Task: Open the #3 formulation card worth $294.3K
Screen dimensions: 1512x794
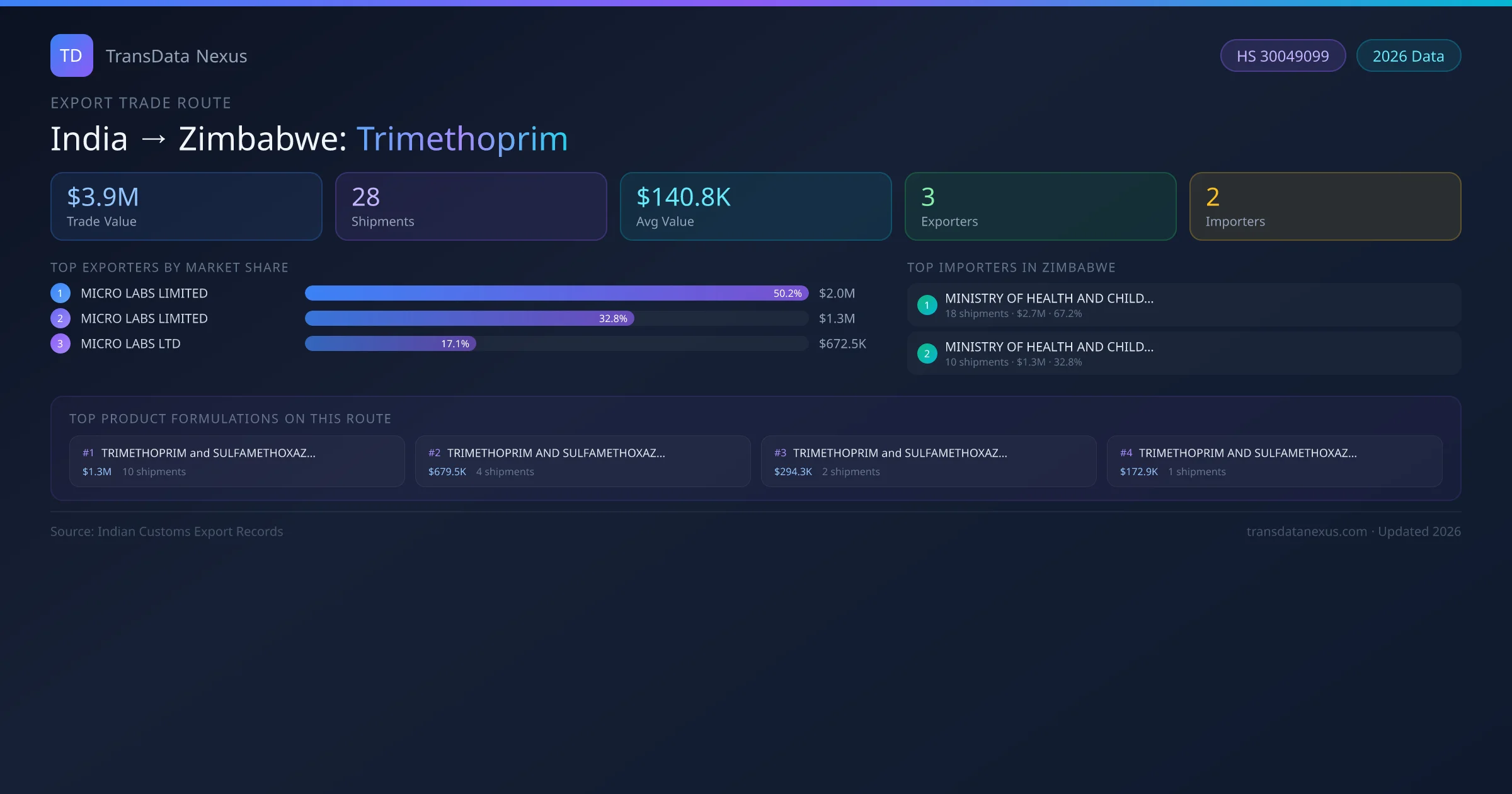Action: (x=928, y=461)
